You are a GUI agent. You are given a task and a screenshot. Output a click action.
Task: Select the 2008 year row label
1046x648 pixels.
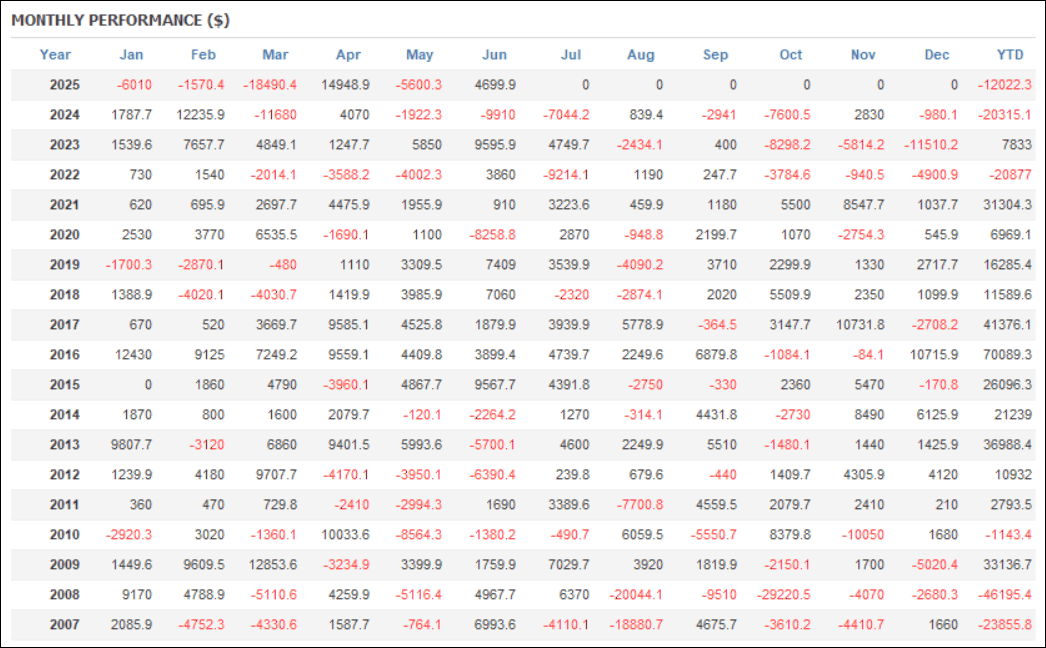click(65, 595)
